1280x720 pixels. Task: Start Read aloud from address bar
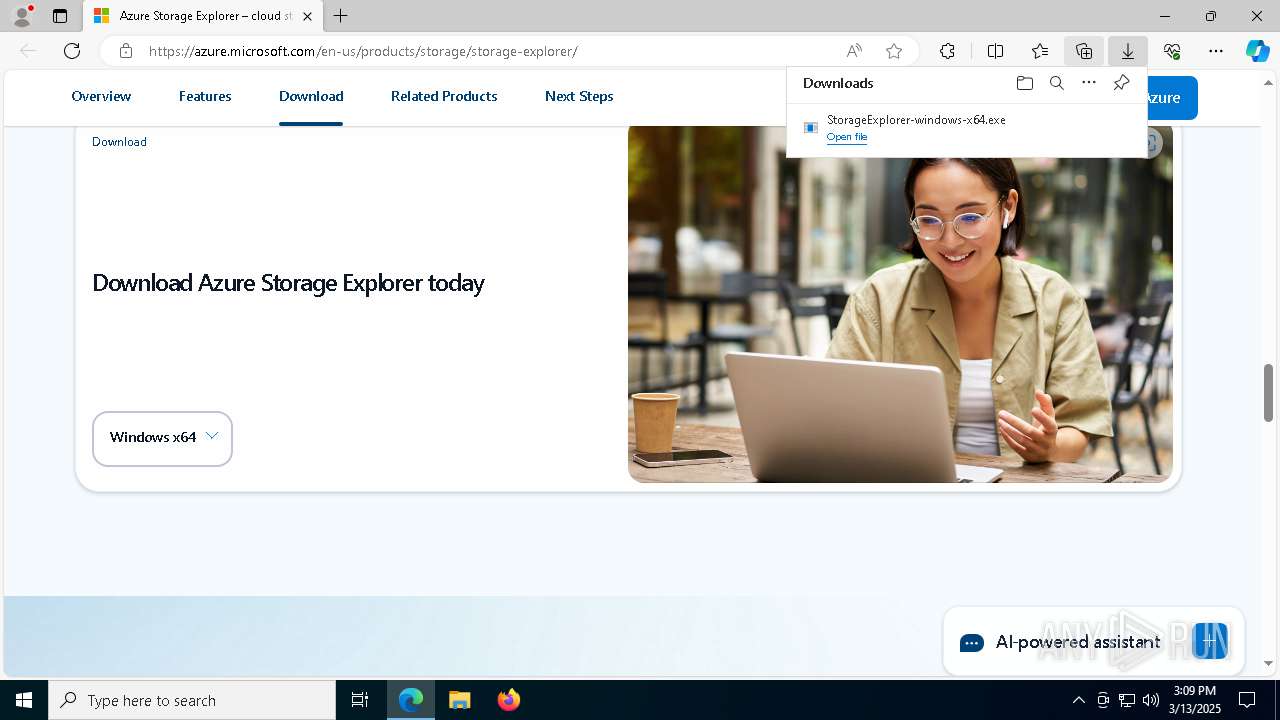tap(854, 51)
